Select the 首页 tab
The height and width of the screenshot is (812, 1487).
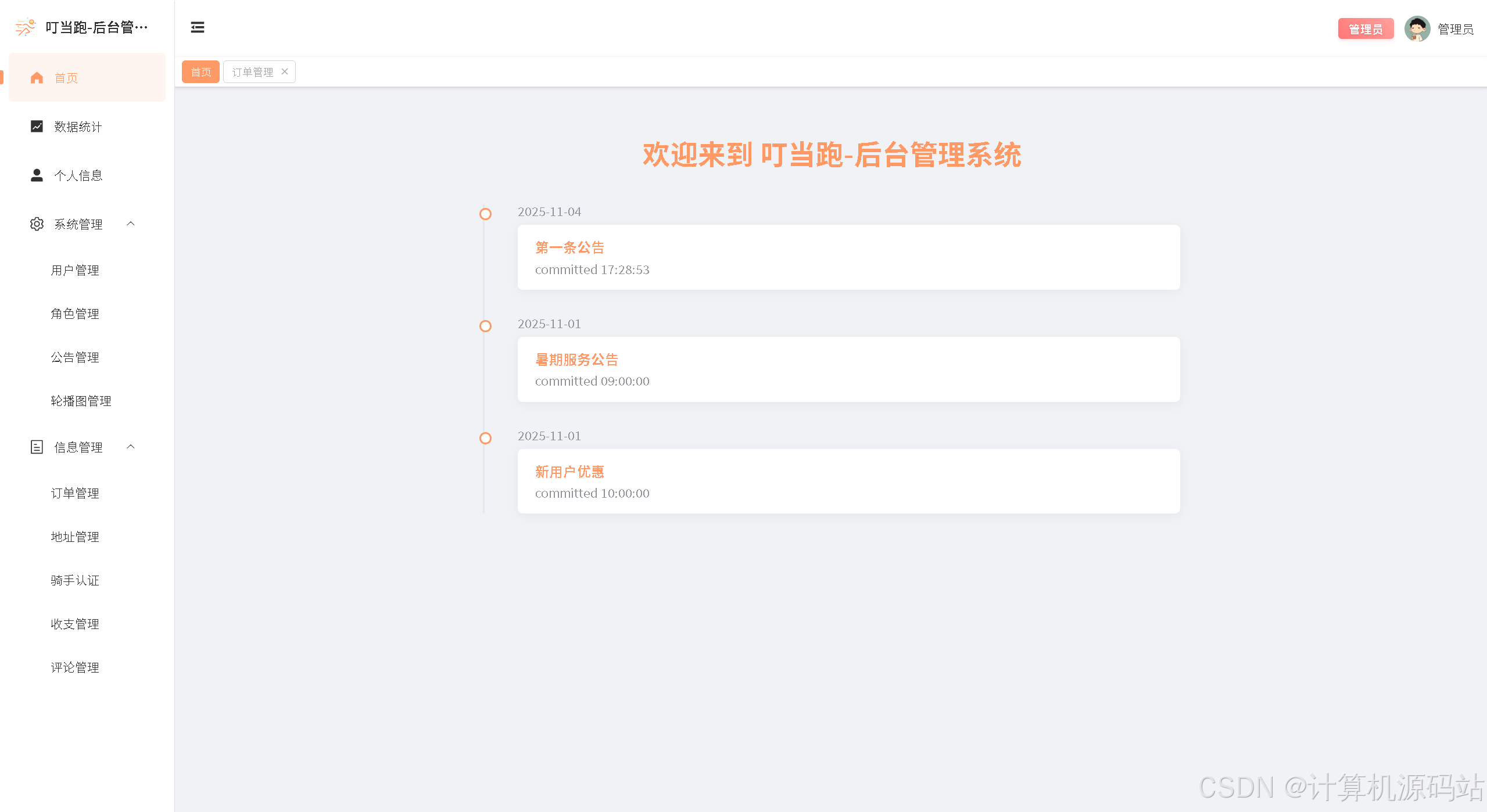point(200,71)
